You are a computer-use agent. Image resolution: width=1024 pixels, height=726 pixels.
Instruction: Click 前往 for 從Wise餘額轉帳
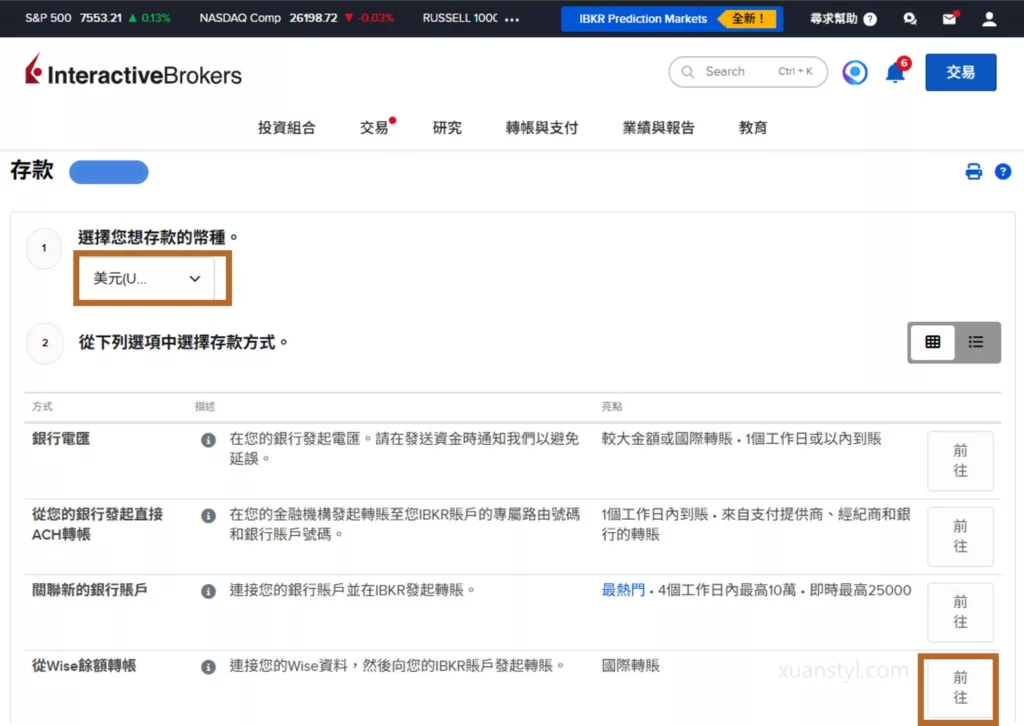click(960, 687)
